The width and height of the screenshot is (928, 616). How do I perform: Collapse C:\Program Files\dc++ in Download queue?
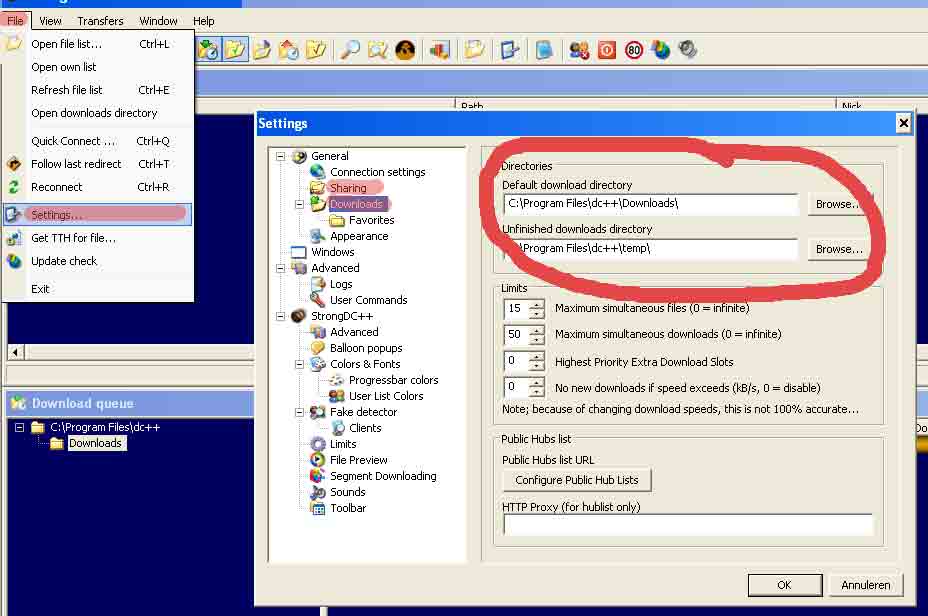[x=20, y=427]
